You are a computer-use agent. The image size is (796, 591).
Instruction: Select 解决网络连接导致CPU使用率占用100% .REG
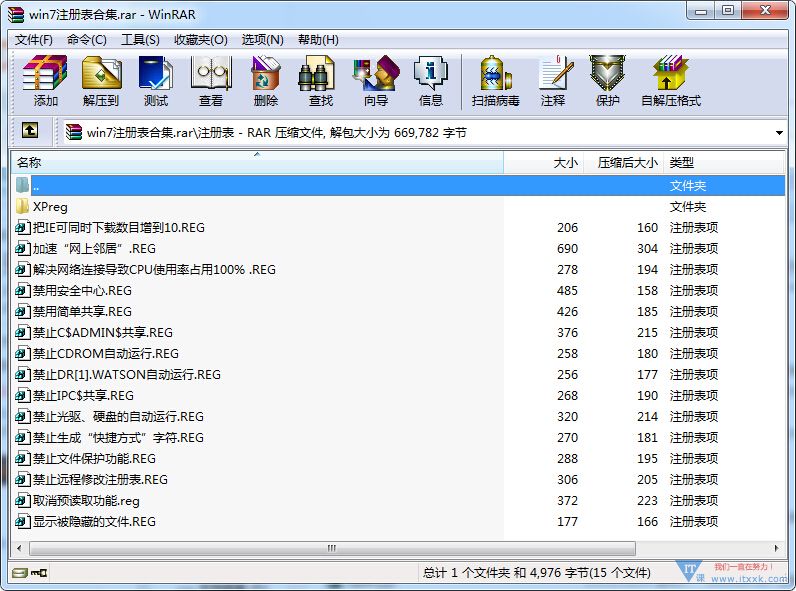coord(154,270)
